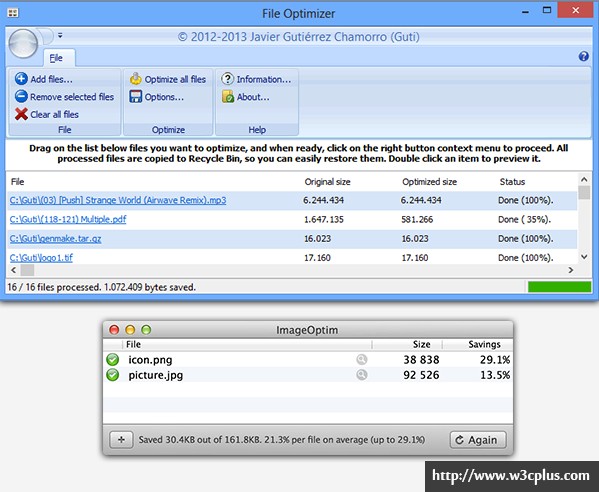Click the Saved 30.4KB summary text
The height and width of the screenshot is (492, 599).
point(282,440)
